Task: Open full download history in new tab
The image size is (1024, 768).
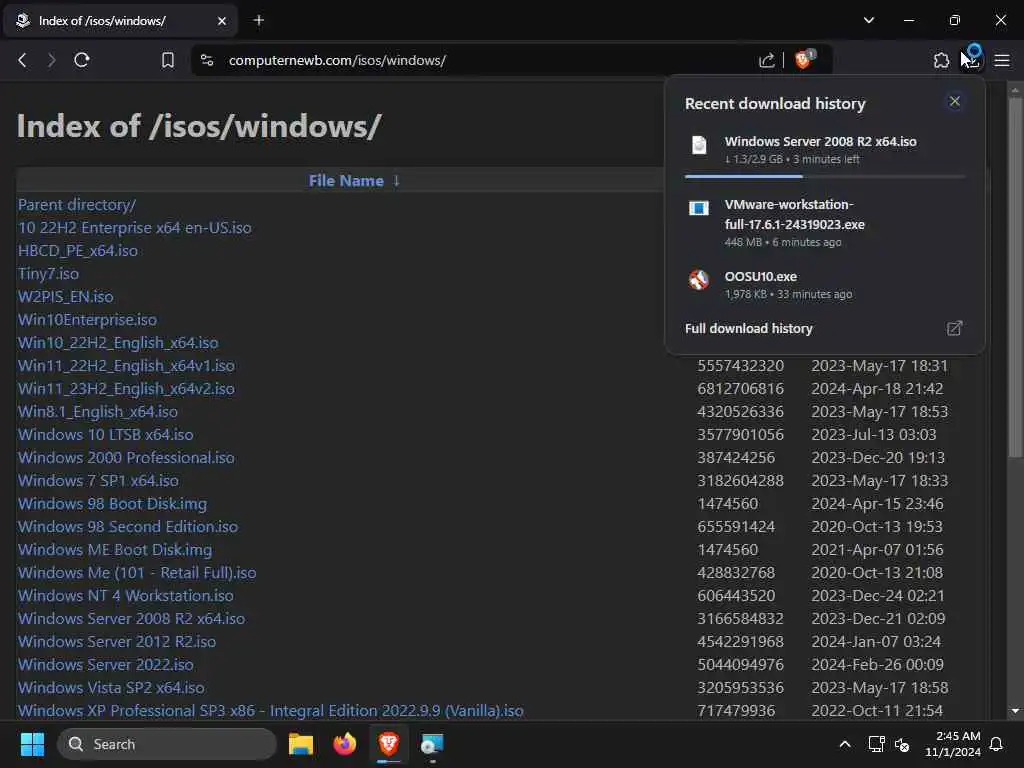Action: [x=954, y=328]
